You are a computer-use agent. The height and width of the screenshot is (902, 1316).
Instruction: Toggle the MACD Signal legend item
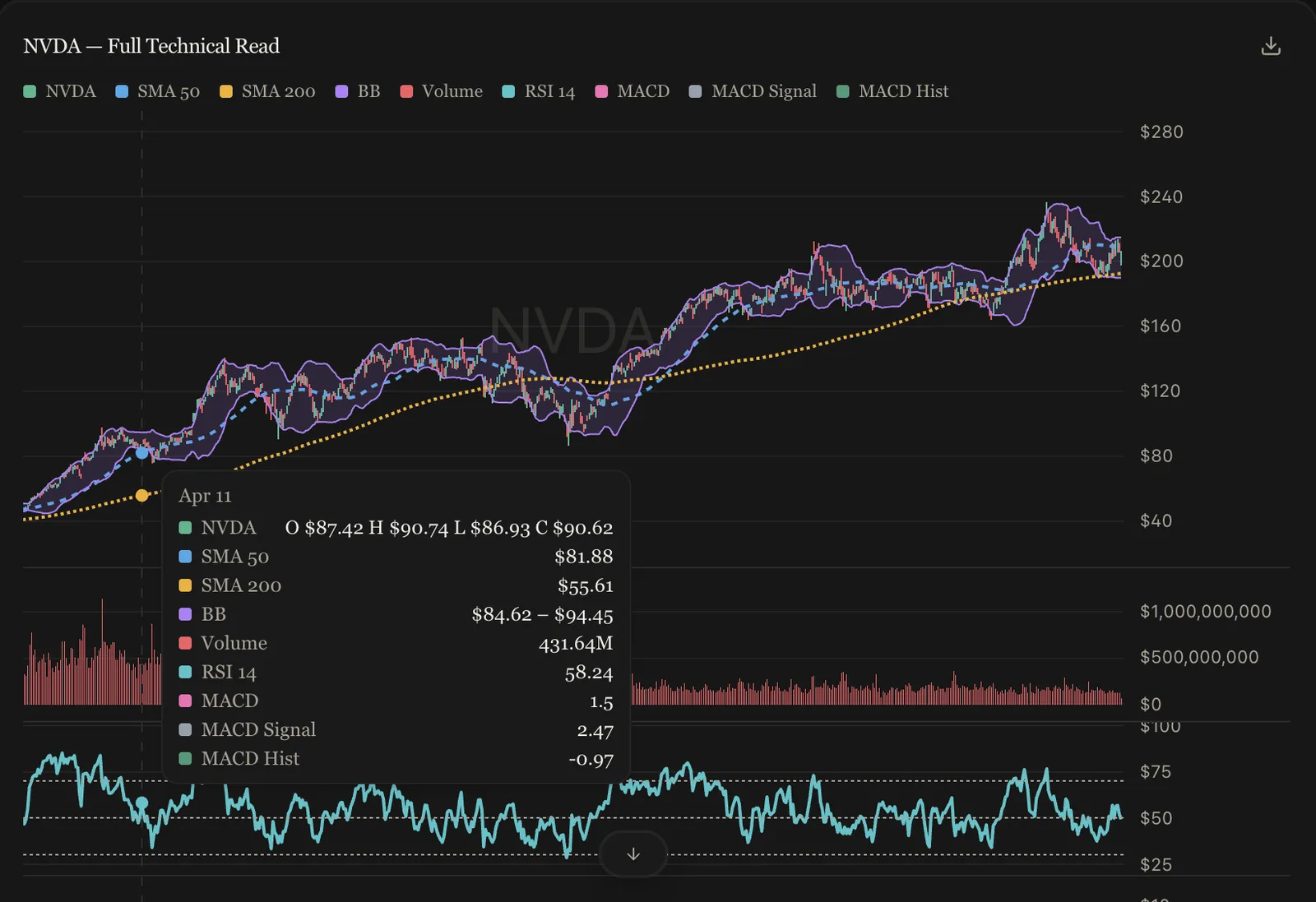pos(753,91)
